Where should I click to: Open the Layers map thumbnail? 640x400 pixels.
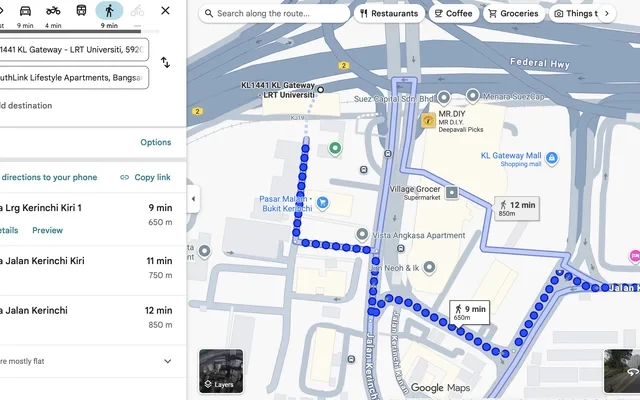point(220,371)
